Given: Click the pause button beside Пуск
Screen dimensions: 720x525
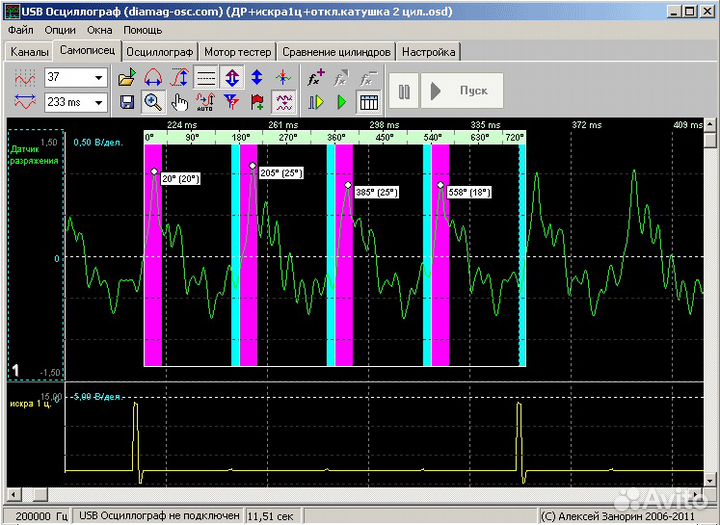Looking at the screenshot, I should coord(404,91).
